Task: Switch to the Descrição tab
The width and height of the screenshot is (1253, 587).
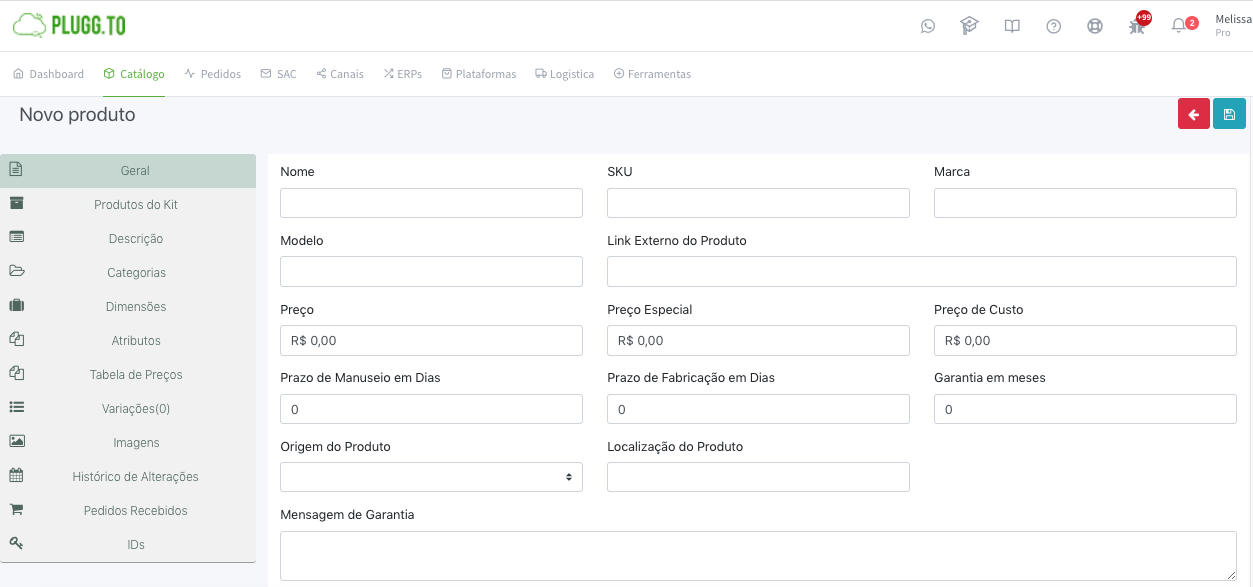Action: pos(135,239)
